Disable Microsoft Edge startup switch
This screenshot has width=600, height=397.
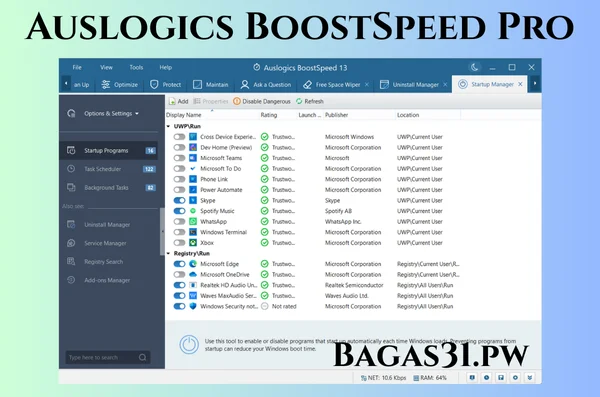(179, 264)
